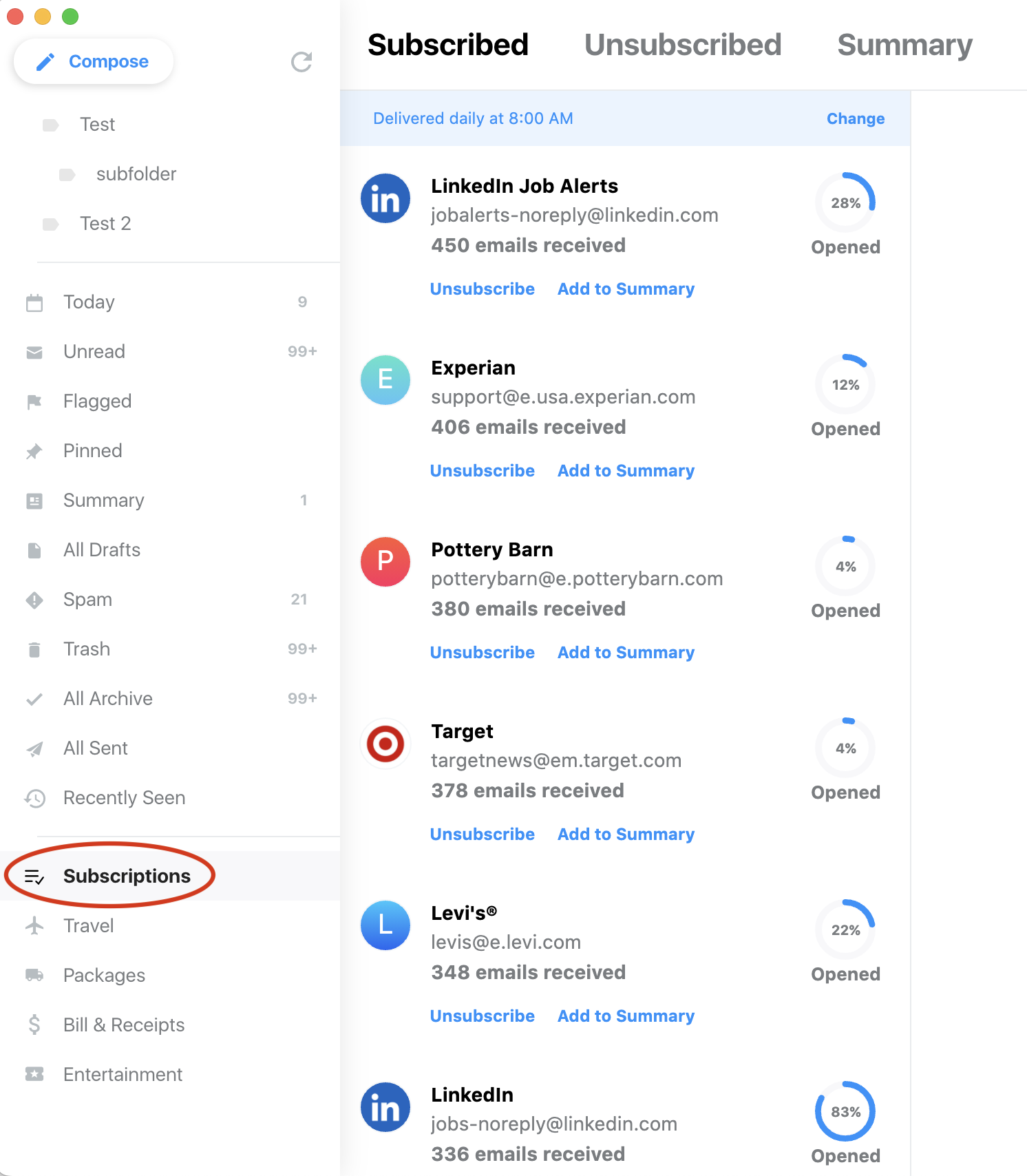Unsubscribe from Levi's emails

point(483,1016)
